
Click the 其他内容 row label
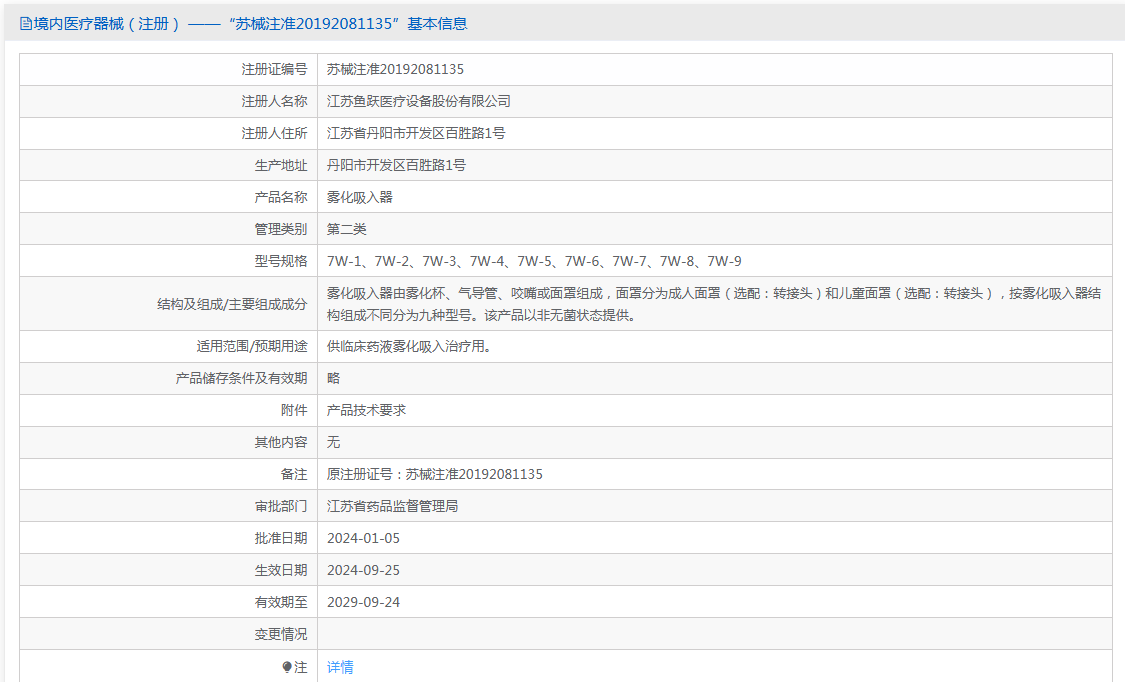click(281, 442)
